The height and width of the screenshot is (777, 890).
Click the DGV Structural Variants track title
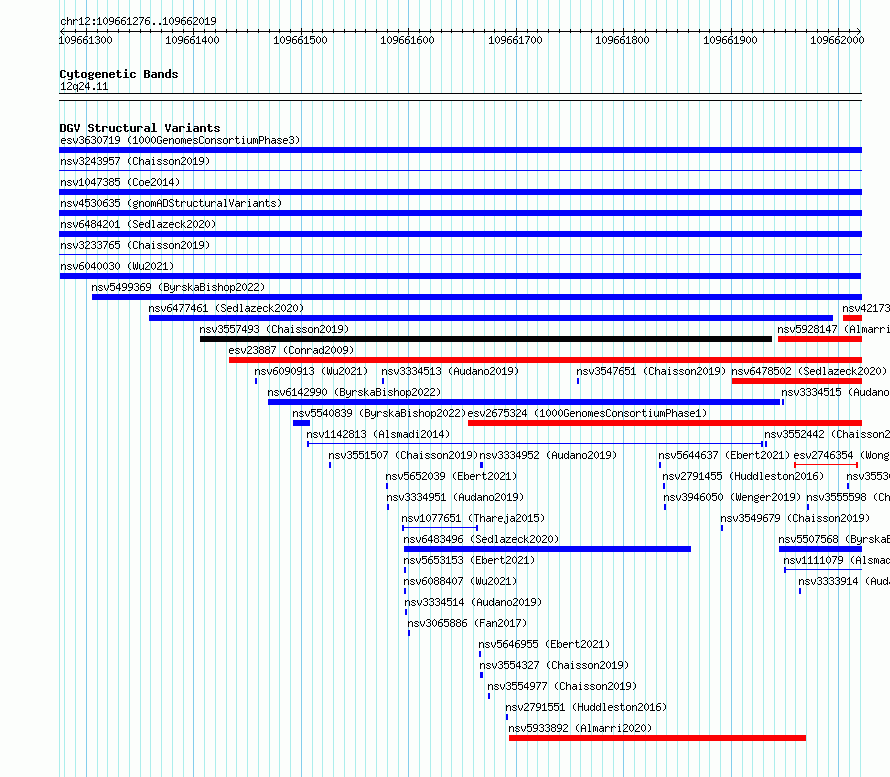tap(140, 128)
